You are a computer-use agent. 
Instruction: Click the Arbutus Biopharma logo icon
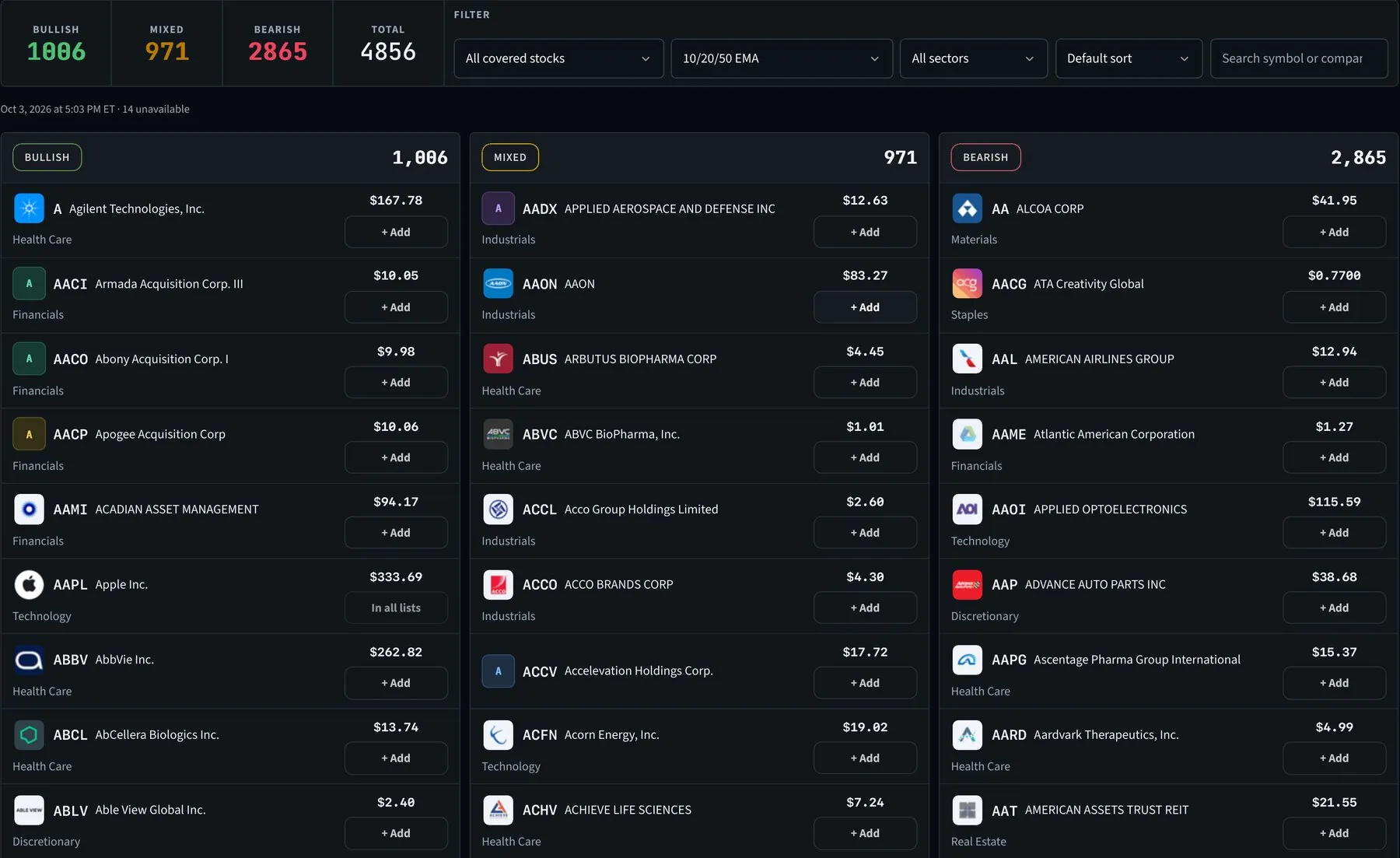point(498,359)
